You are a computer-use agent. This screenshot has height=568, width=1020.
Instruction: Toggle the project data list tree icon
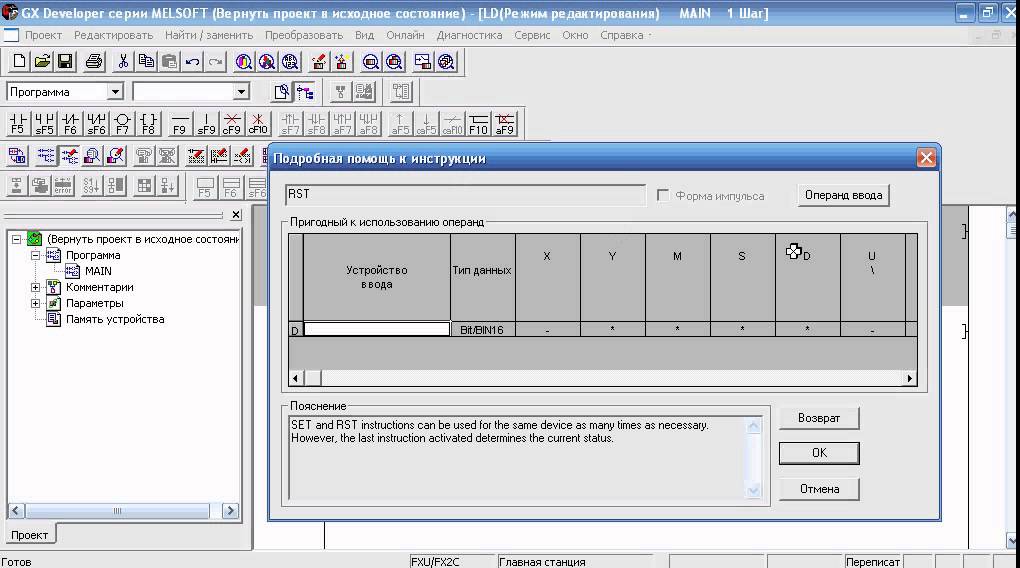304,92
